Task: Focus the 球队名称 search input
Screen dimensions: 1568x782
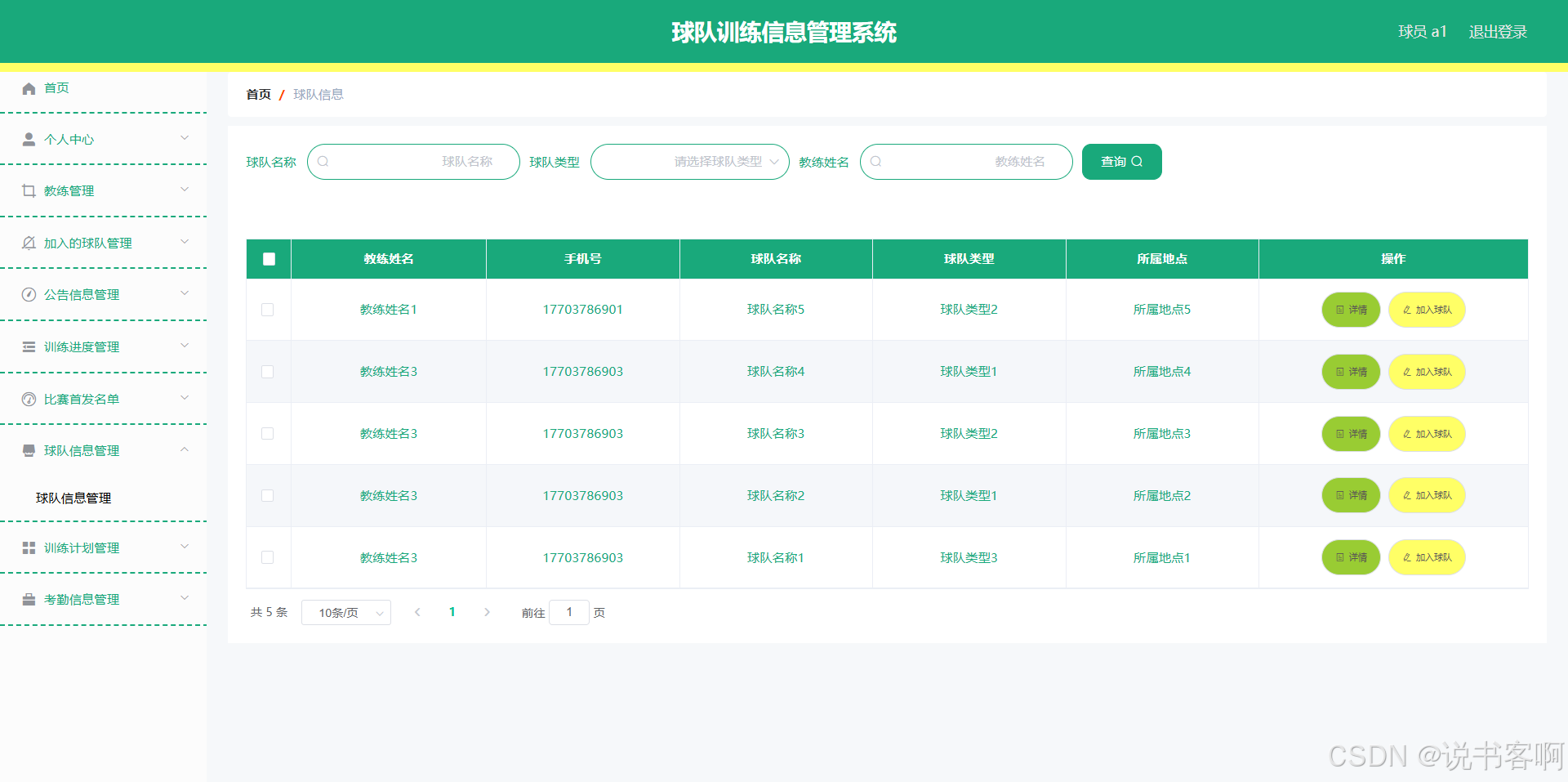Action: 413,162
